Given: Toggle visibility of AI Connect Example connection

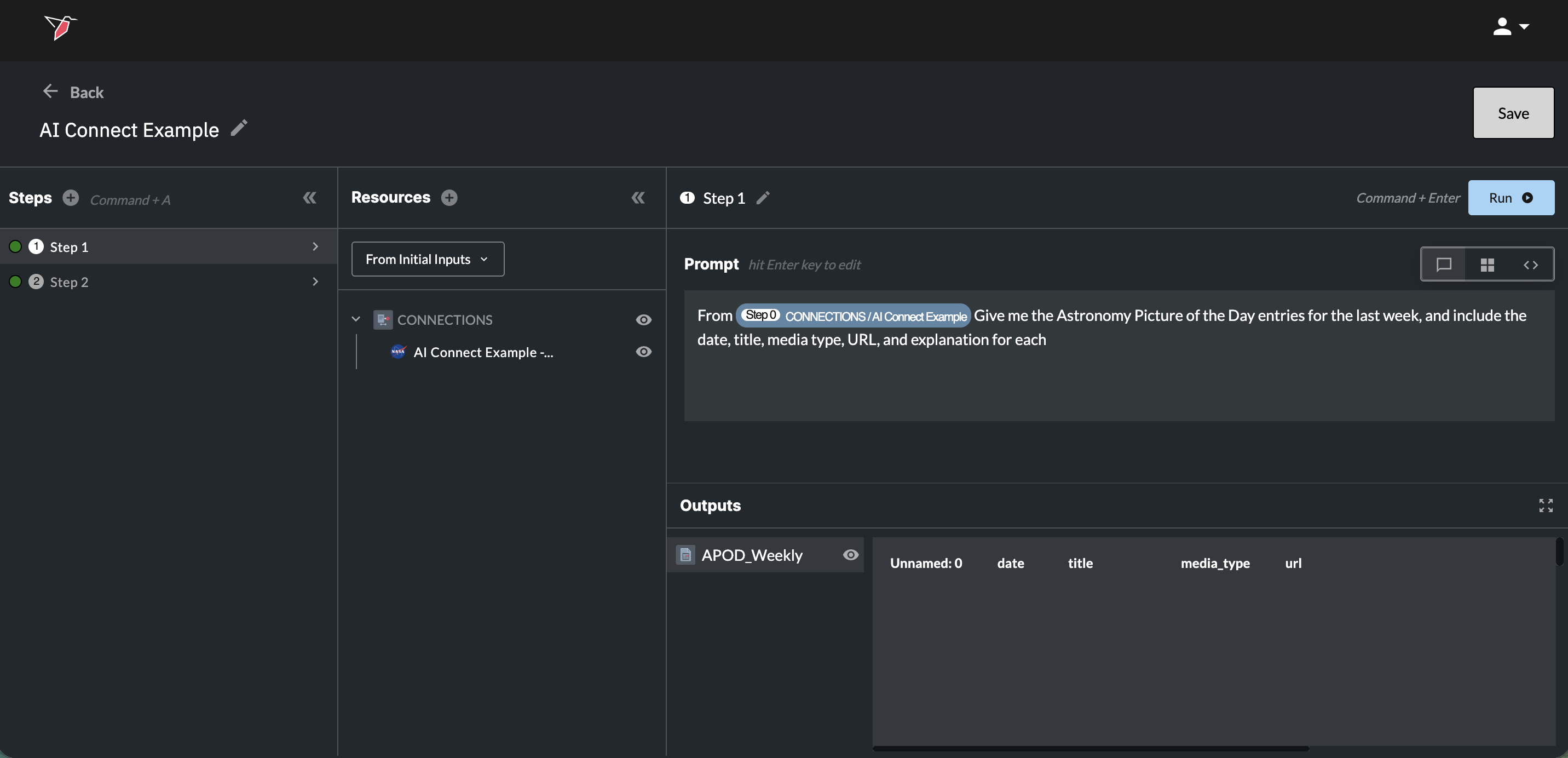Looking at the screenshot, I should click(643, 351).
